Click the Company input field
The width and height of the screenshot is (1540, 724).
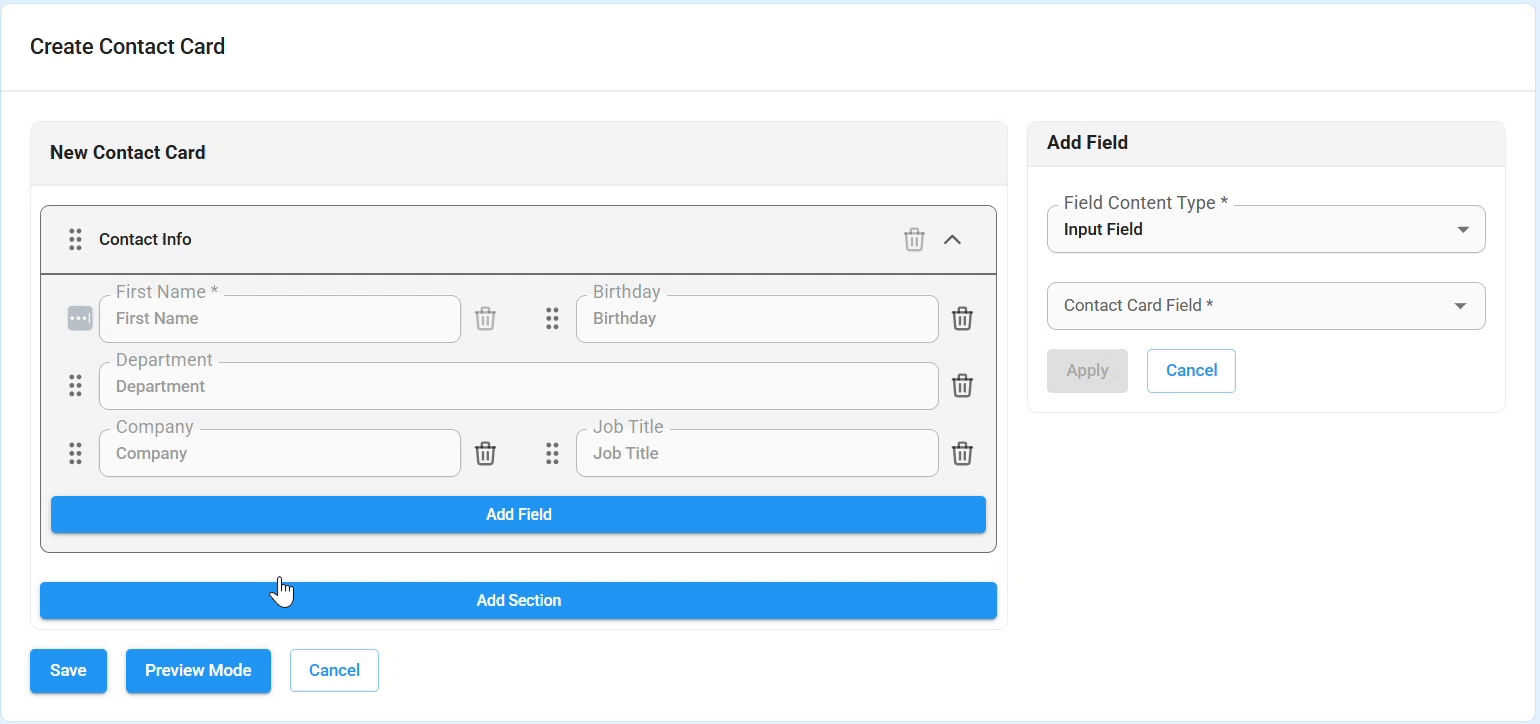point(280,453)
